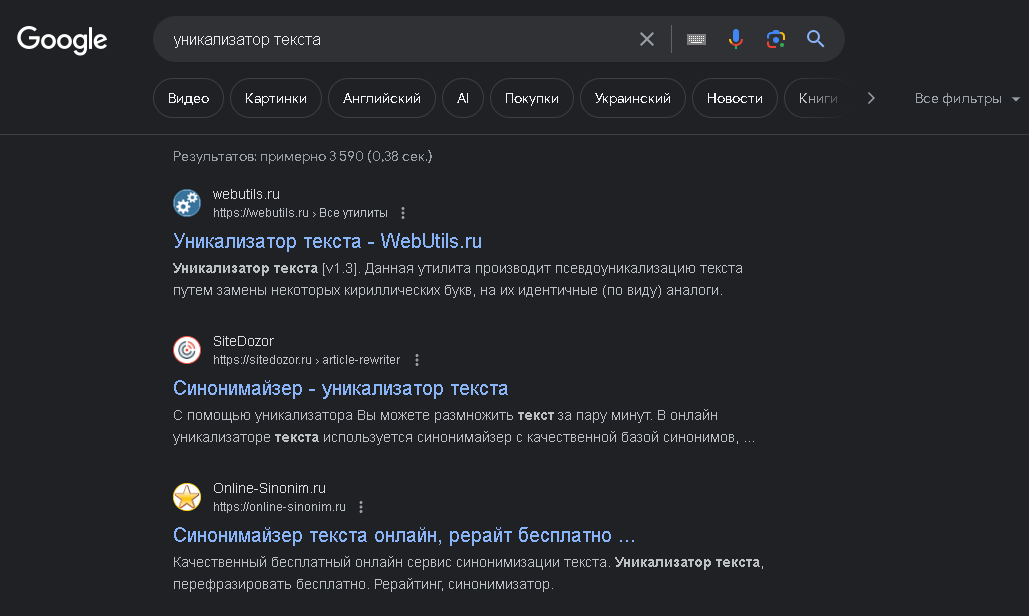Focus the search input field
The width and height of the screenshot is (1029, 616).
click(x=400, y=39)
